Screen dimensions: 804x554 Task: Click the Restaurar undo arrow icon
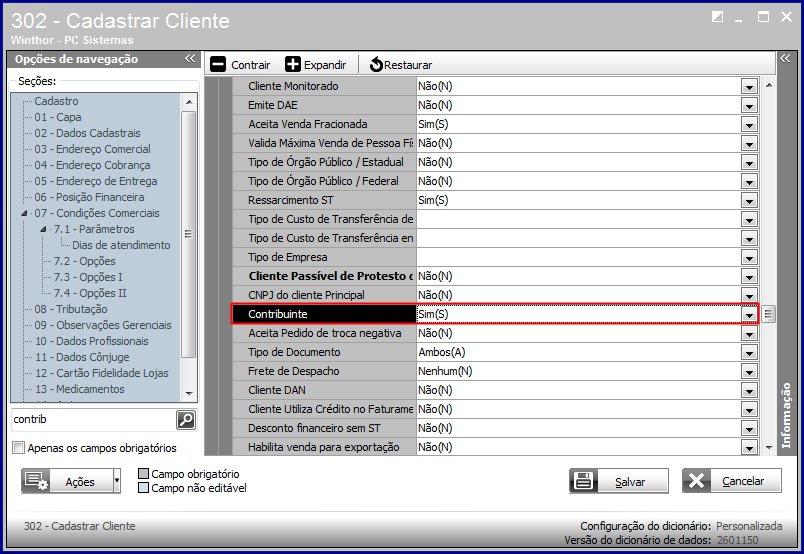tap(376, 65)
